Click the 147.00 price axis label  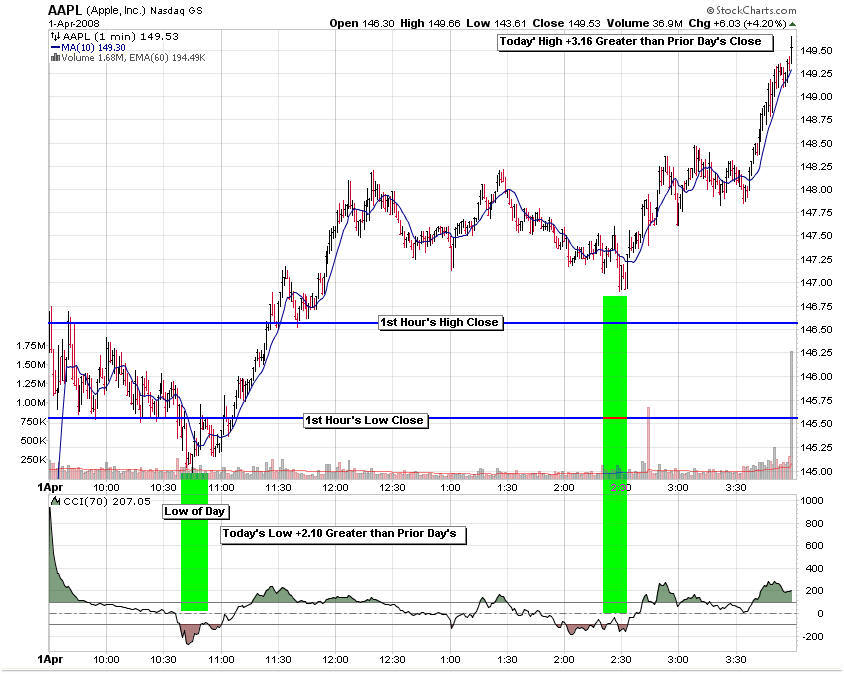point(816,283)
